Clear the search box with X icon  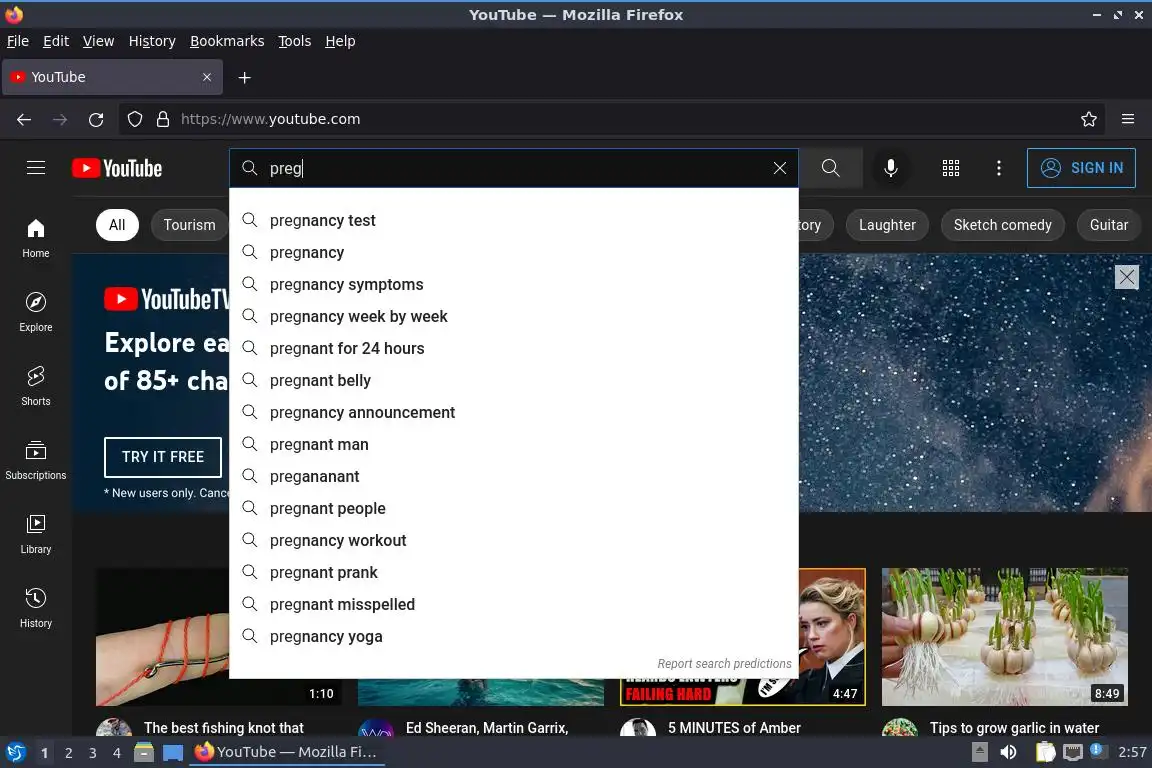click(x=780, y=168)
